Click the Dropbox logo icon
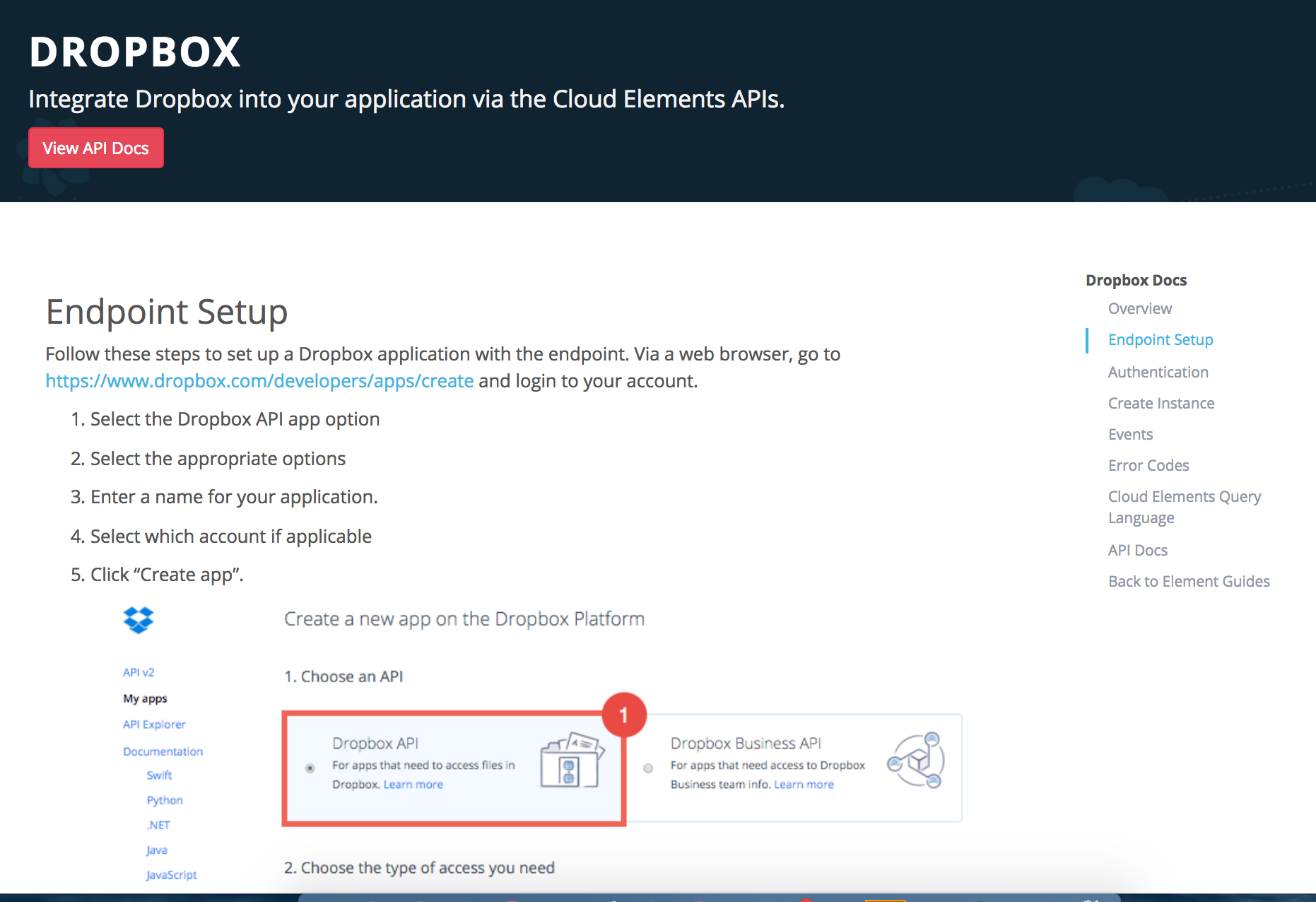 [x=138, y=620]
